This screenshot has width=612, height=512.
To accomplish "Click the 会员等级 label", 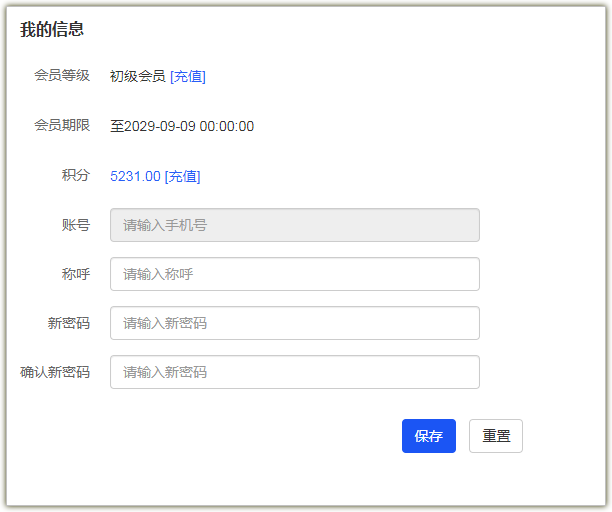I will pyautogui.click(x=62, y=75).
